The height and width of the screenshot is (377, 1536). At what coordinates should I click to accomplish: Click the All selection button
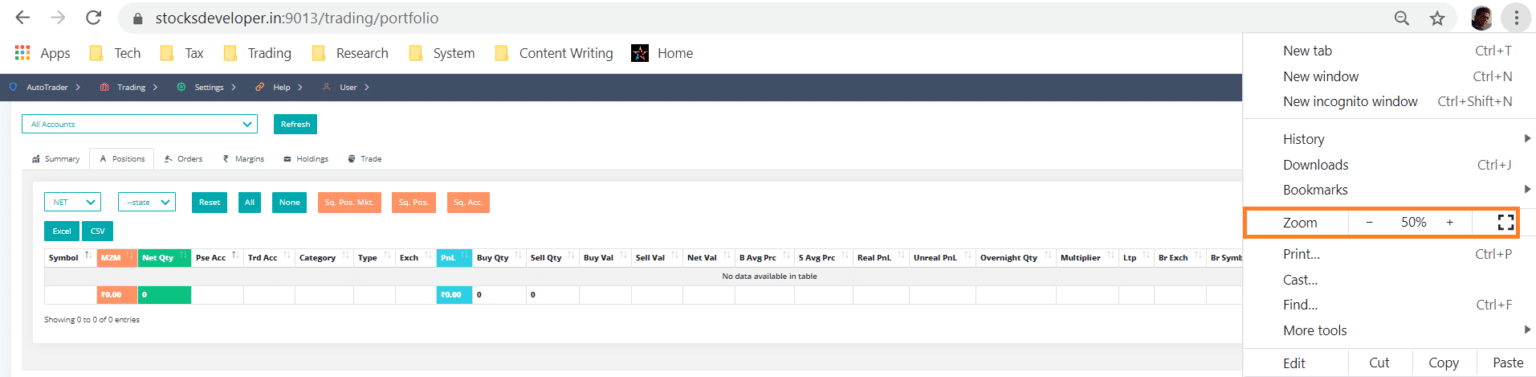point(250,202)
